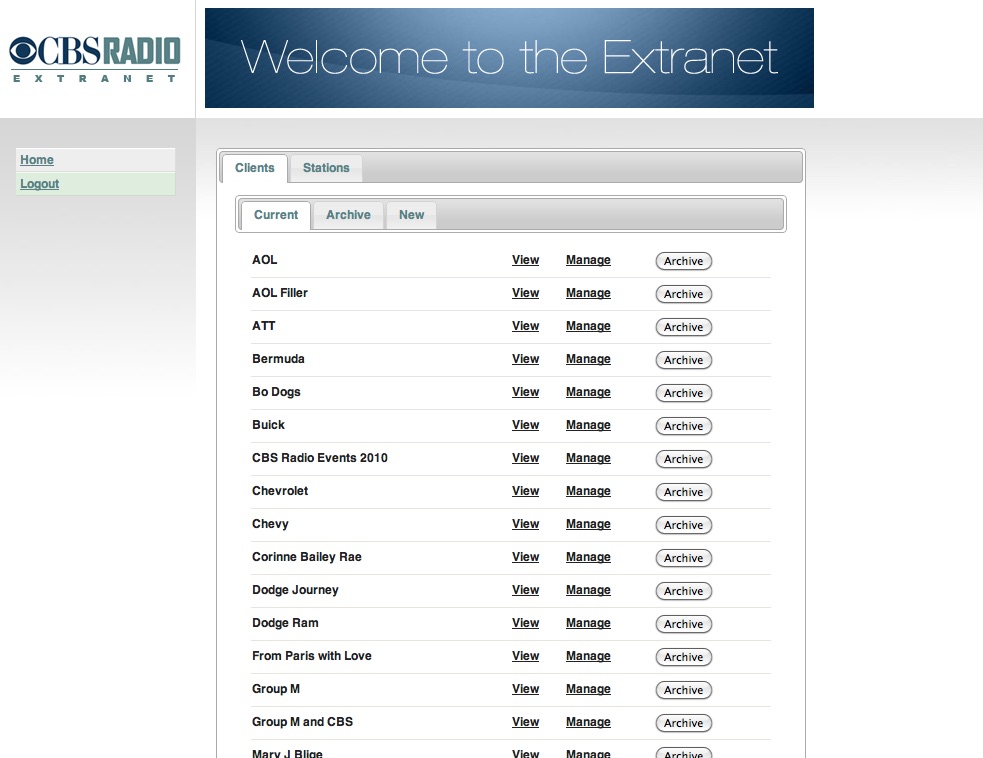Switch to the New clients tab
This screenshot has width=983, height=758.
411,214
